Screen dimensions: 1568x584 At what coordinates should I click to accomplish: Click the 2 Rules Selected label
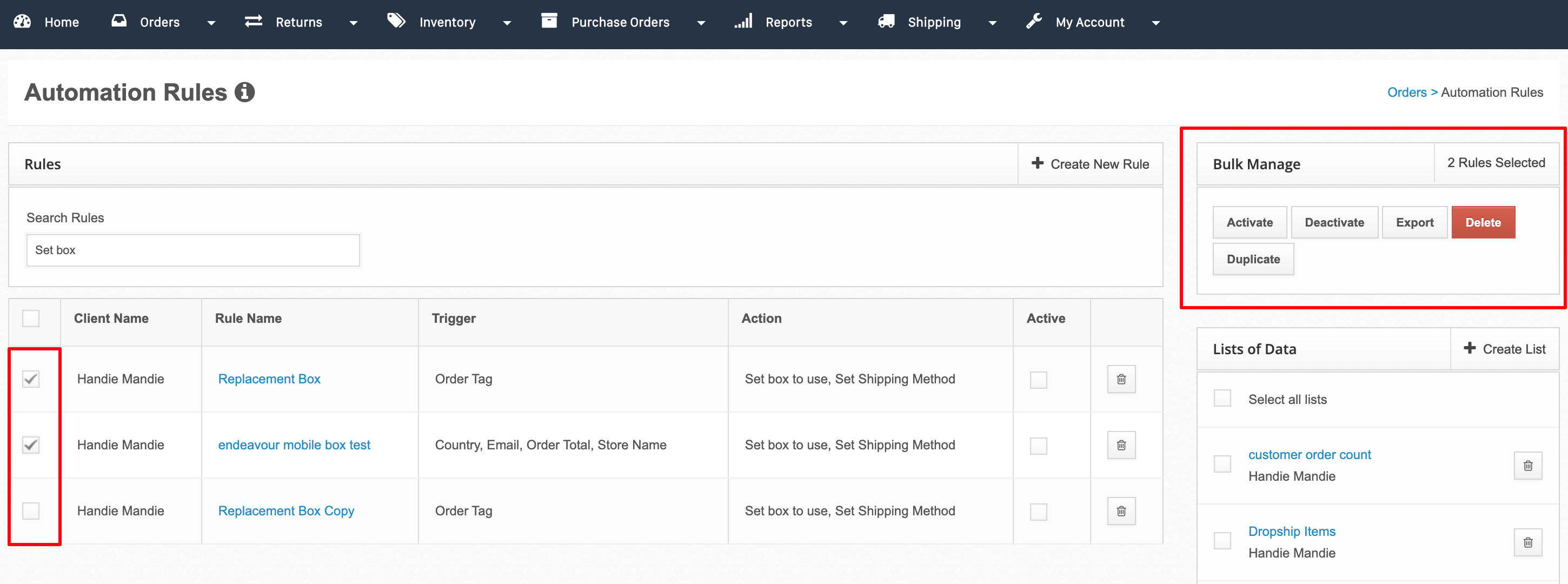(1496, 163)
